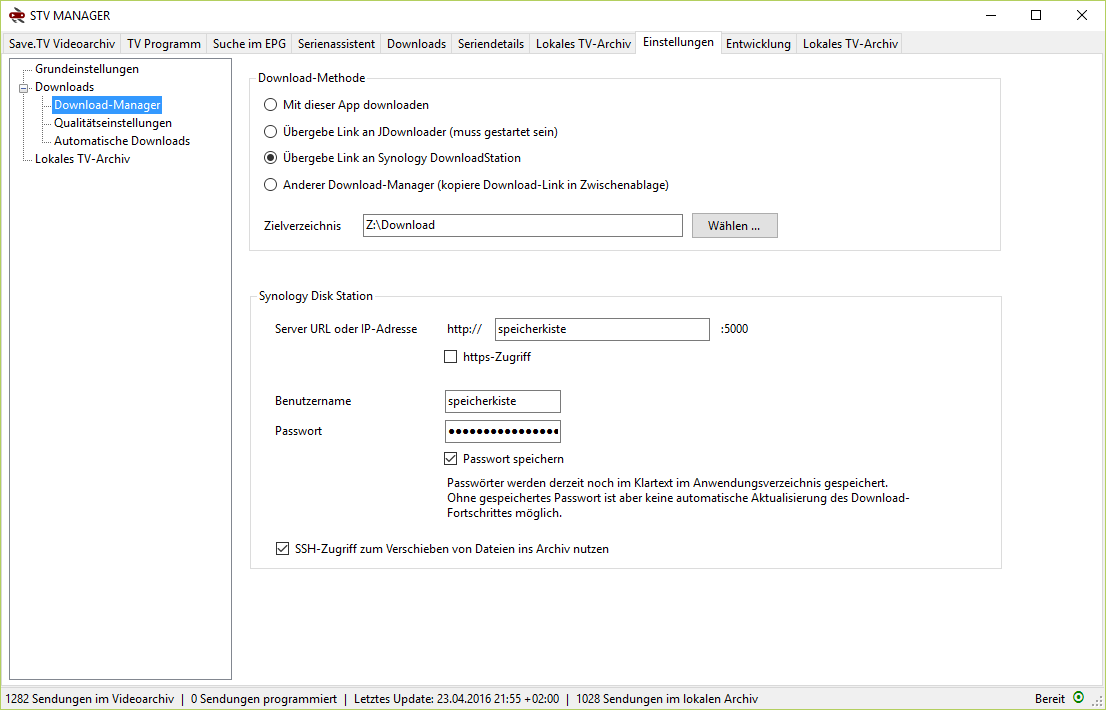Viewport: 1106px width, 710px height.
Task: Click the Wählen button for Zielverzeichnis
Action: pyautogui.click(x=734, y=225)
